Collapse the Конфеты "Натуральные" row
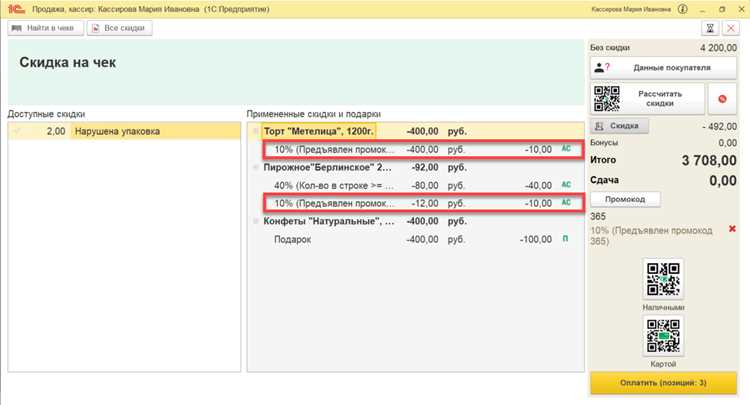Screen dimensions: 750x405 pos(255,221)
